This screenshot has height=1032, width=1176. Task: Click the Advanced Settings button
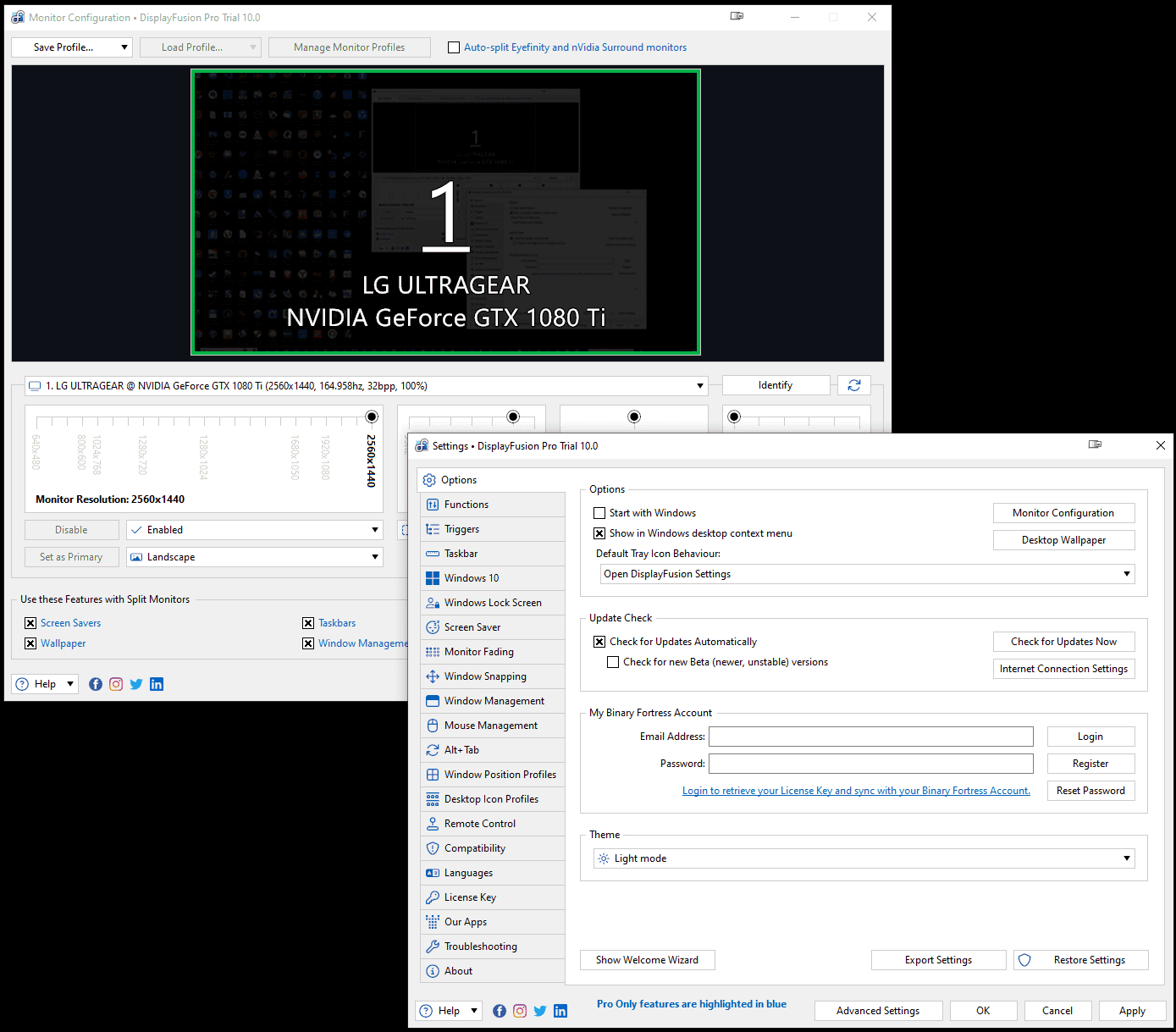coord(878,1011)
